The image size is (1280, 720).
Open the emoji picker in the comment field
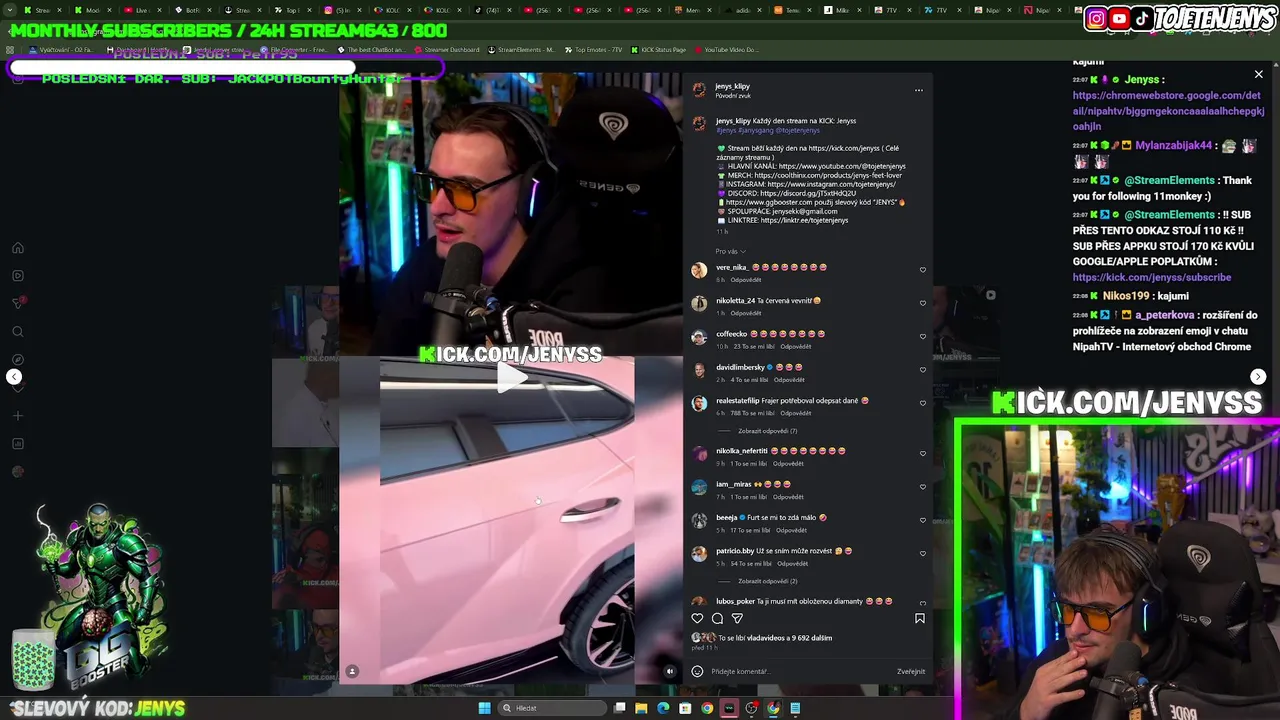(697, 671)
